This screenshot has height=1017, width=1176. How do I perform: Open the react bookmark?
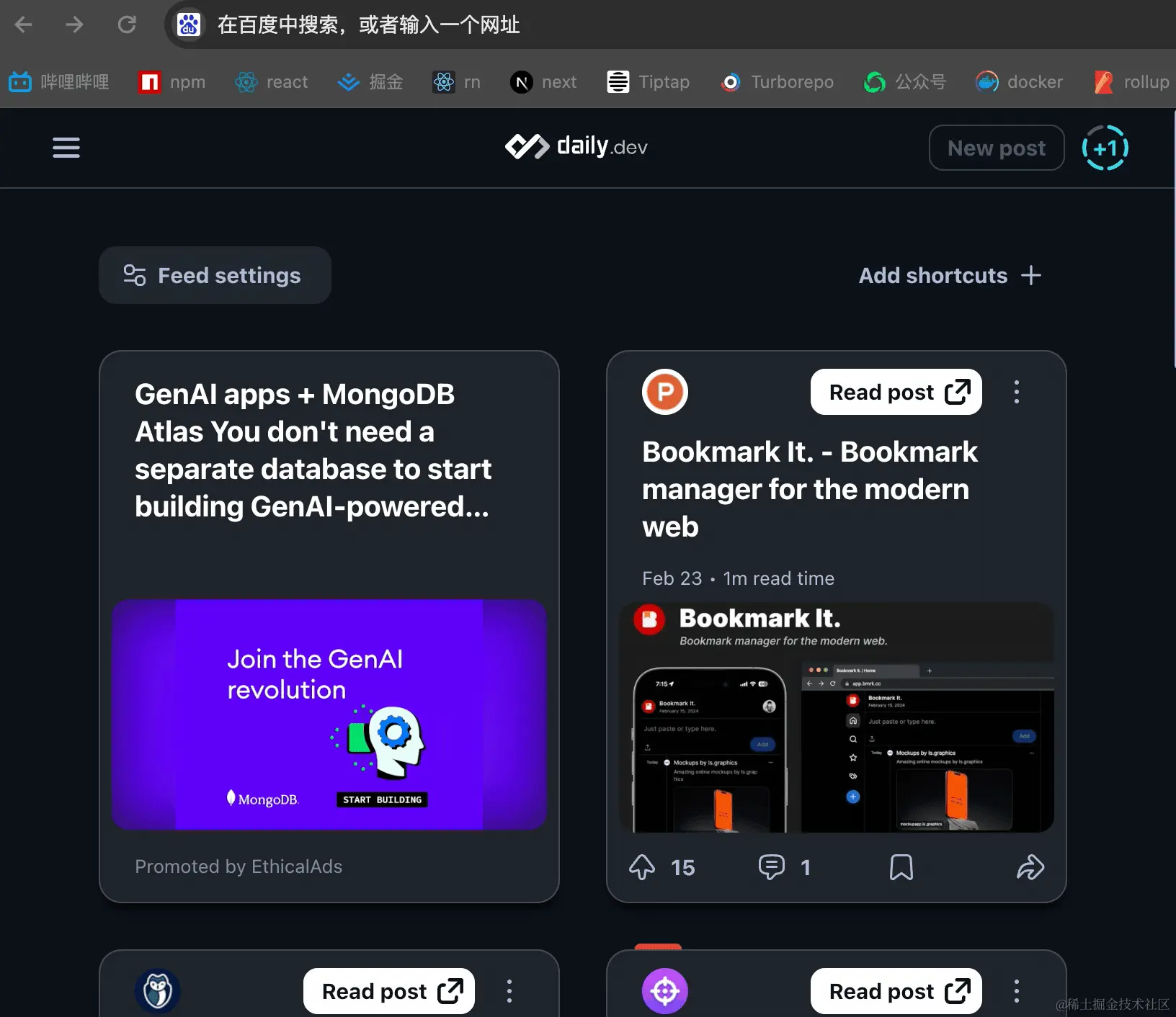(272, 82)
